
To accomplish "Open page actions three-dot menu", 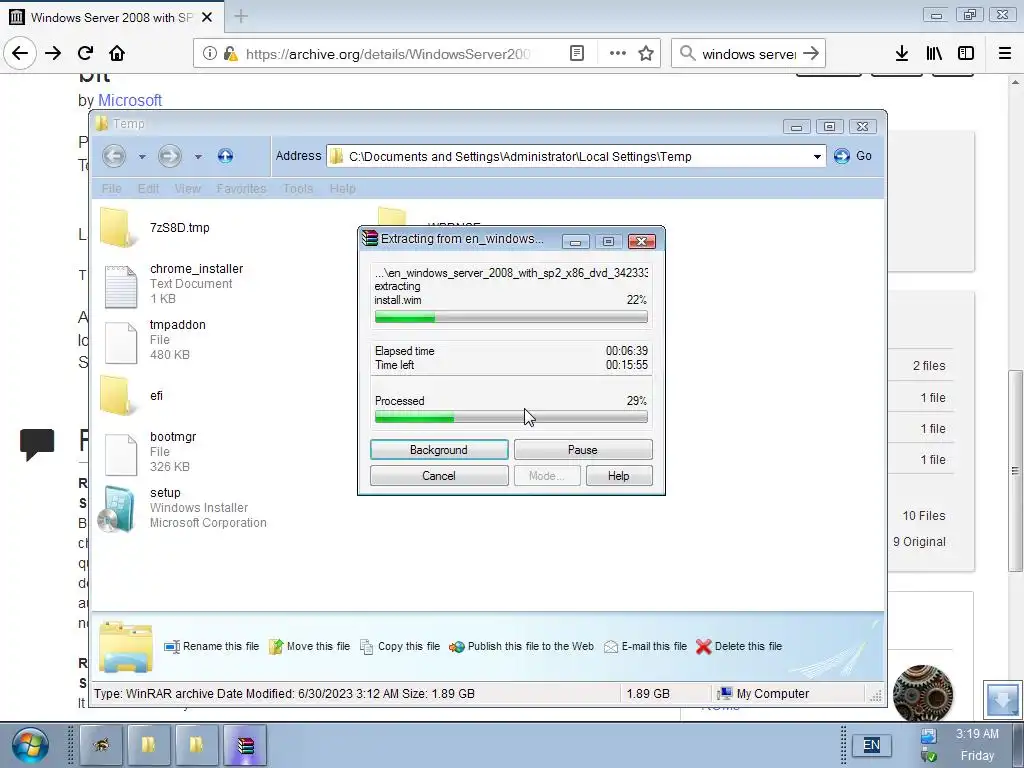I will [x=618, y=54].
